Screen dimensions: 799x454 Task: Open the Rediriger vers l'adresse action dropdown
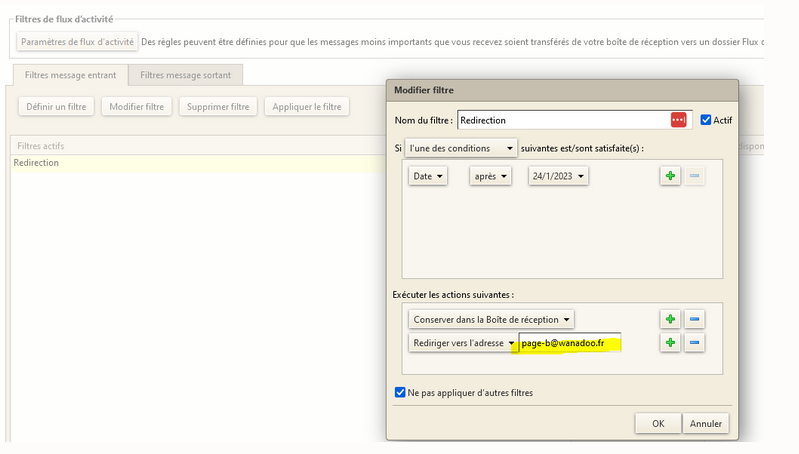(x=463, y=343)
